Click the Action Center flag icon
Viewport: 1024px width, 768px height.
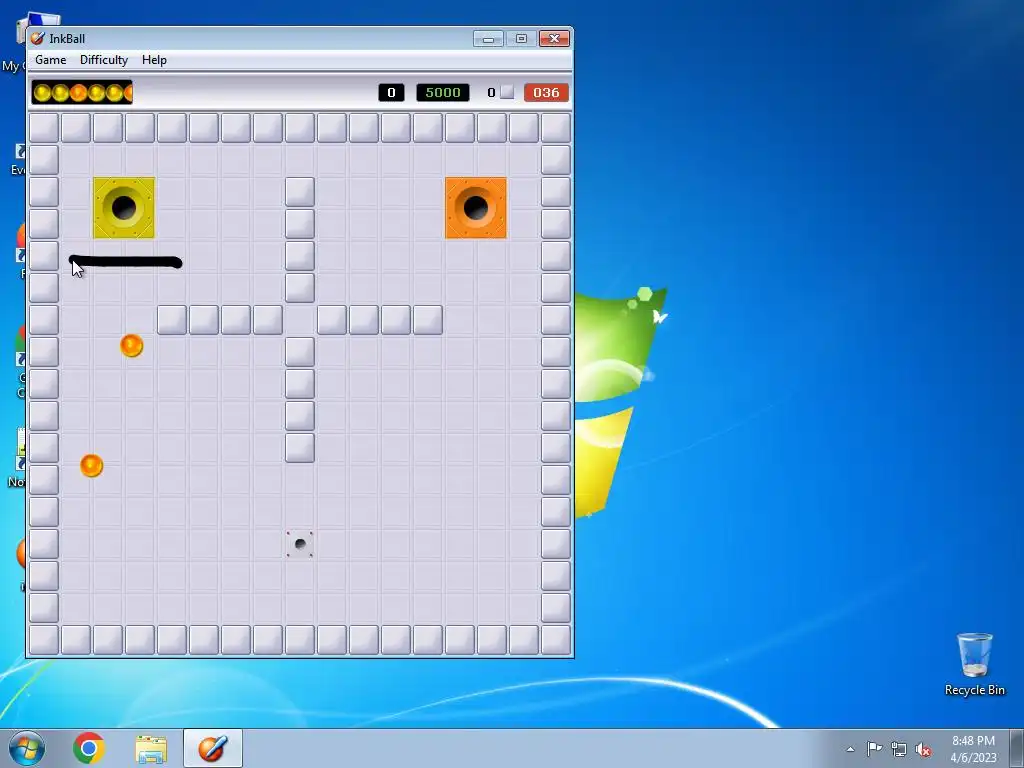tap(874, 749)
